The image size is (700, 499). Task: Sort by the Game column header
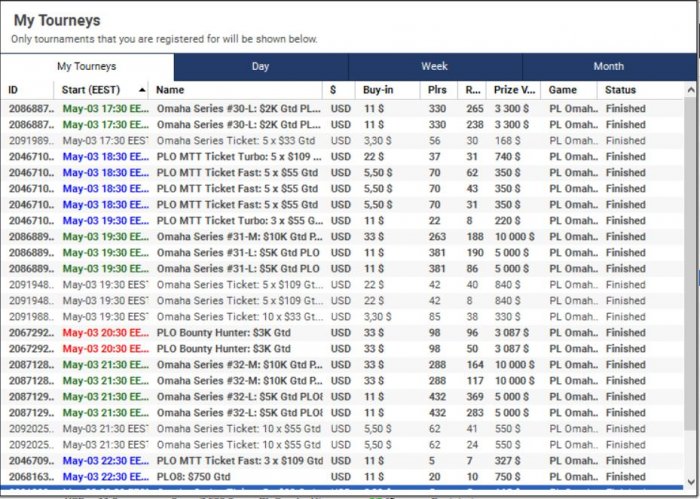(569, 90)
